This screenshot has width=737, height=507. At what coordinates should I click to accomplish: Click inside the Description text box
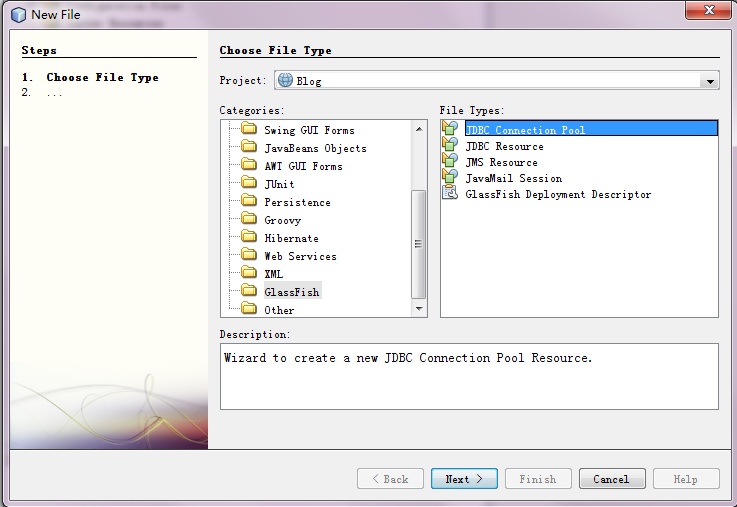[469, 376]
